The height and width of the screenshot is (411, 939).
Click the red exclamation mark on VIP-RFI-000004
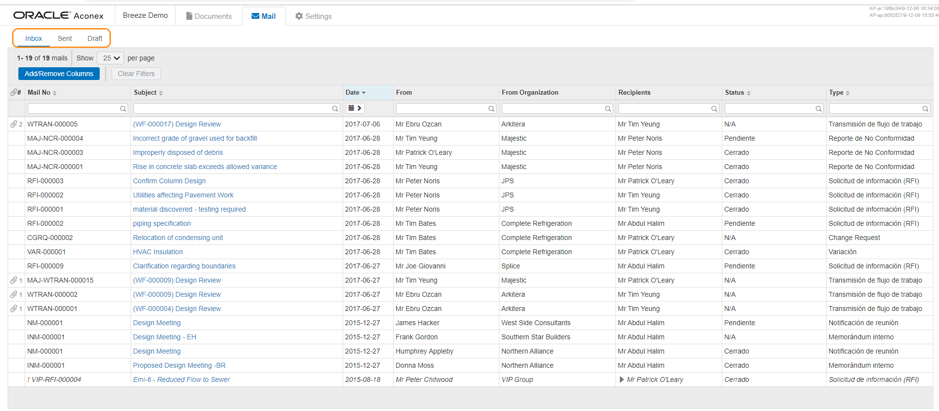tap(29, 380)
